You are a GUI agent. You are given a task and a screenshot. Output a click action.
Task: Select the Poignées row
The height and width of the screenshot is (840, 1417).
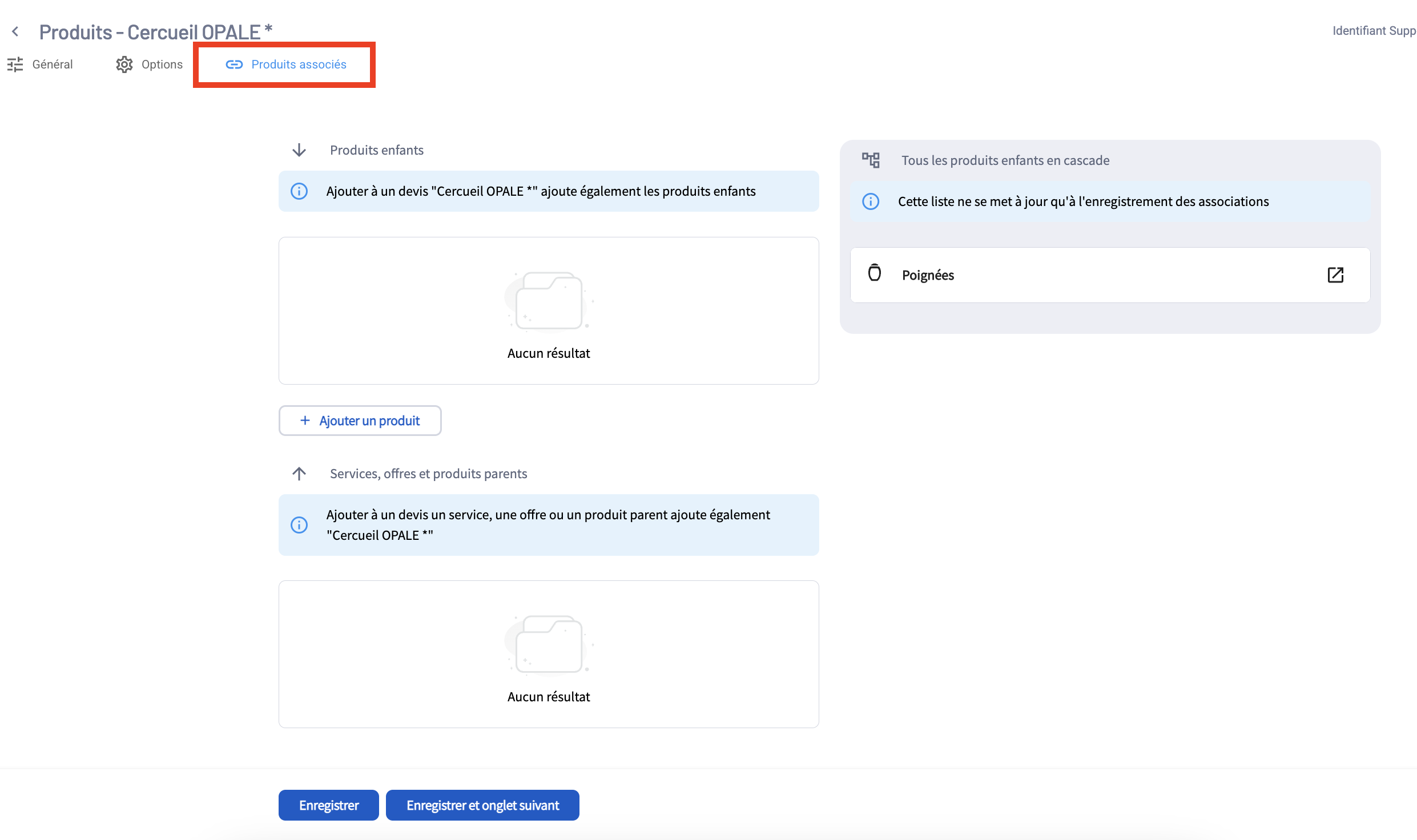click(1110, 275)
